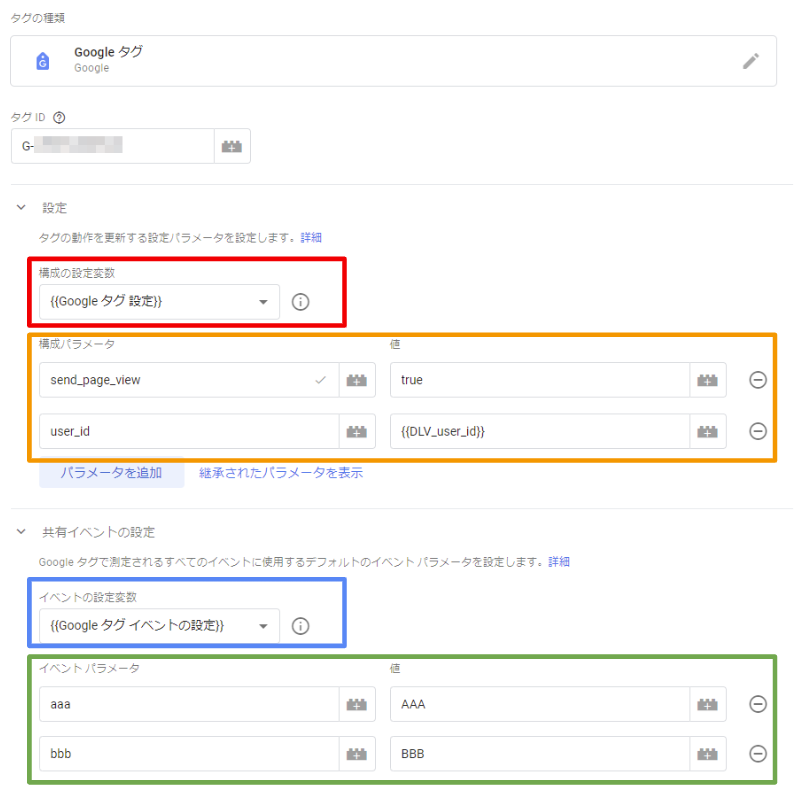Image resolution: width=798 pixels, height=803 pixels.
Task: Insert variable for send_page_view parameter name
Action: (357, 380)
